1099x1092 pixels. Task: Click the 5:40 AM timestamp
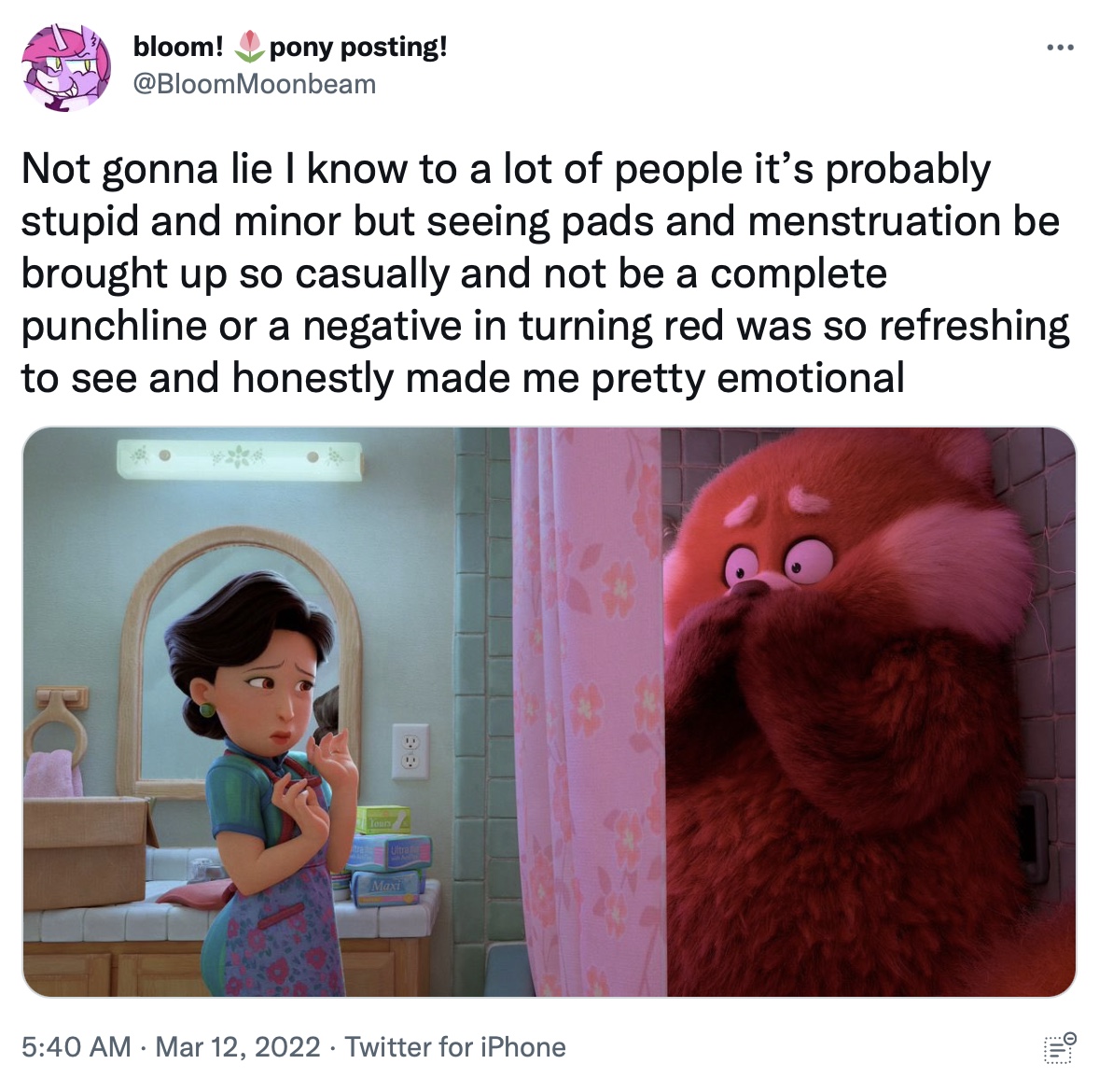point(76,1047)
